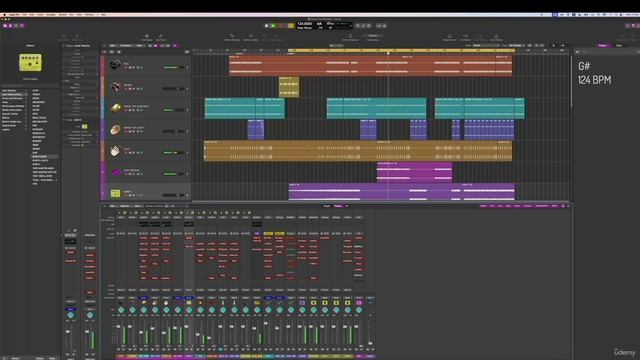Select the first track's headphone drum icon
640x360 pixels.
116,65
